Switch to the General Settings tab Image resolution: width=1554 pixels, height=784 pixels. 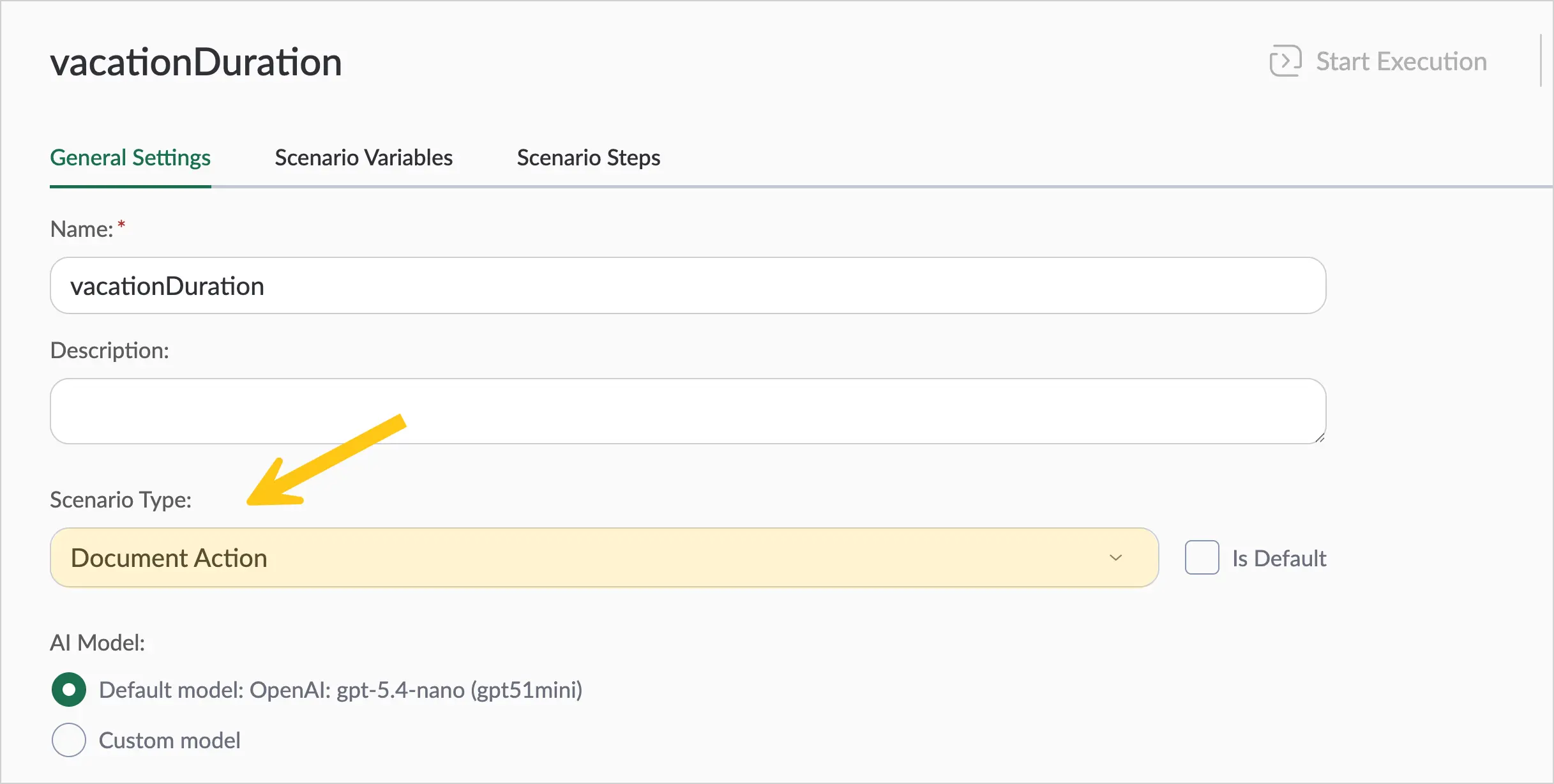coord(130,158)
